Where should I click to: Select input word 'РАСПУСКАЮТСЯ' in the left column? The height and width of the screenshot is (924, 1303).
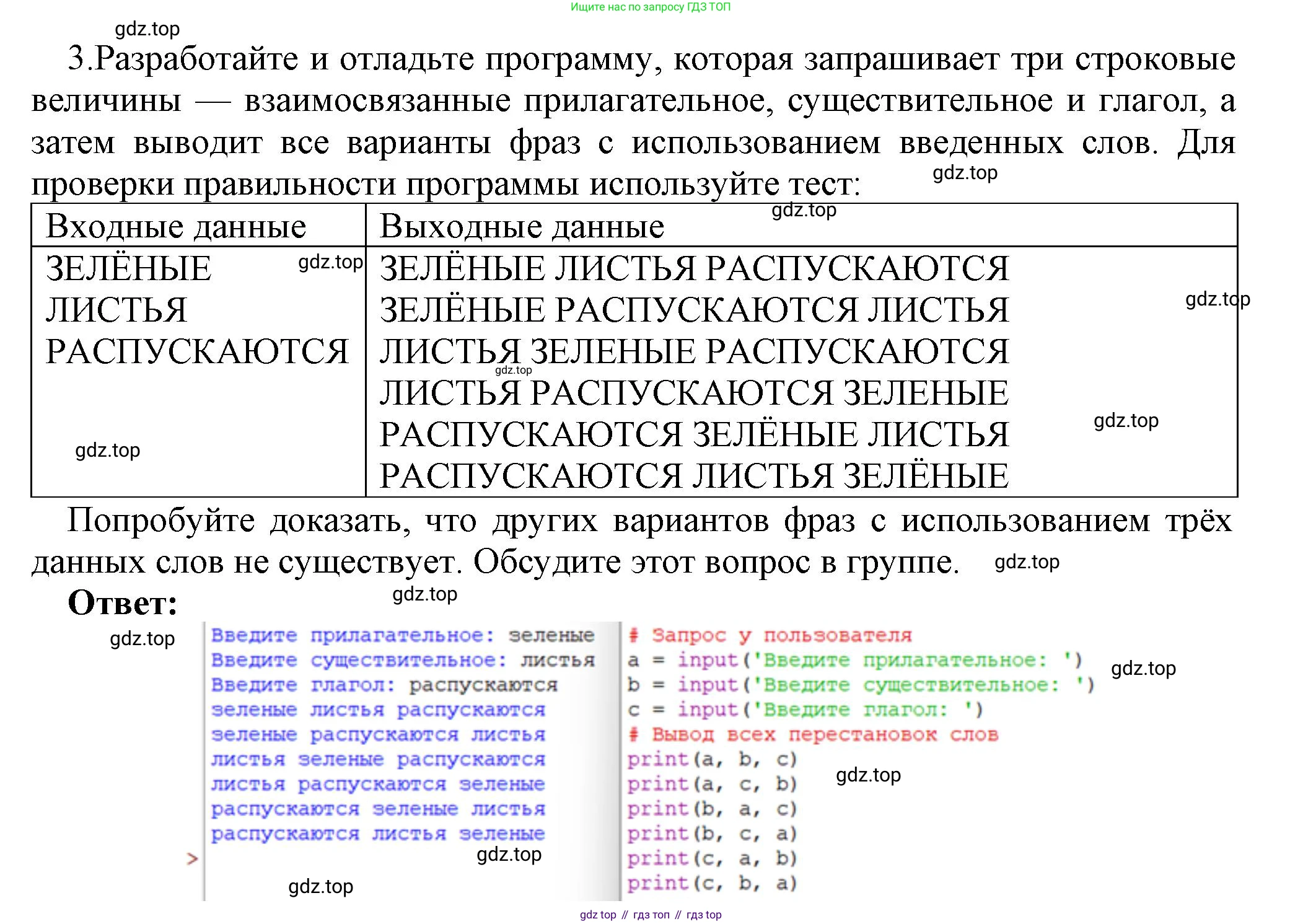(197, 351)
